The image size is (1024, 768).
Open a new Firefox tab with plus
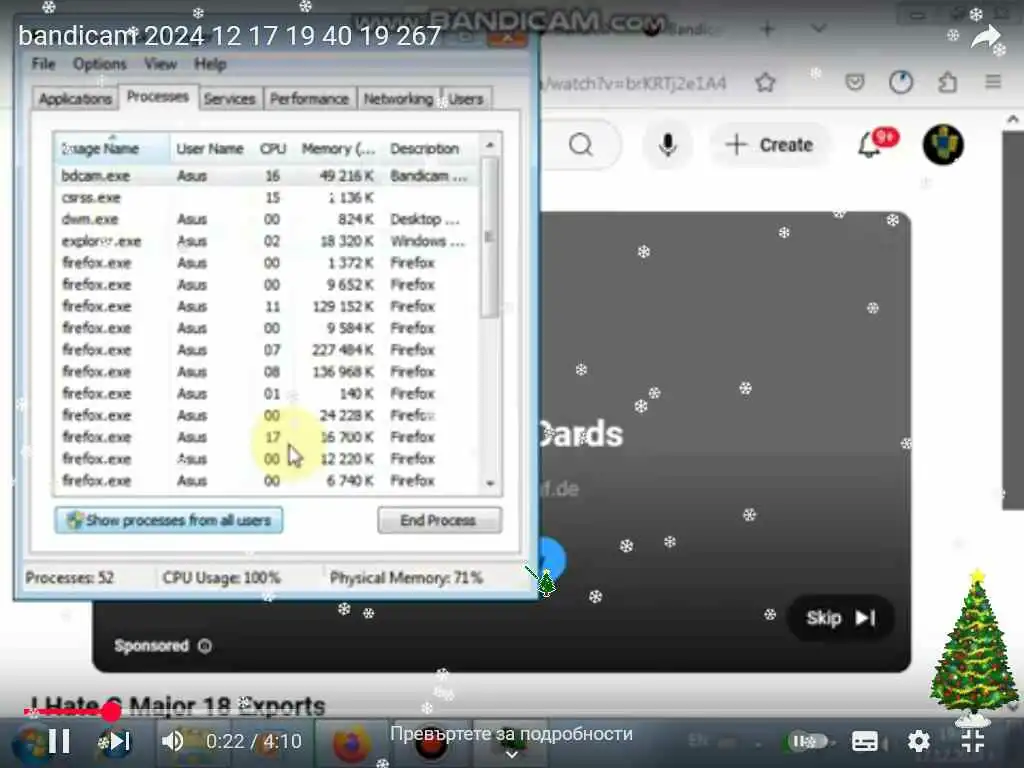[768, 29]
